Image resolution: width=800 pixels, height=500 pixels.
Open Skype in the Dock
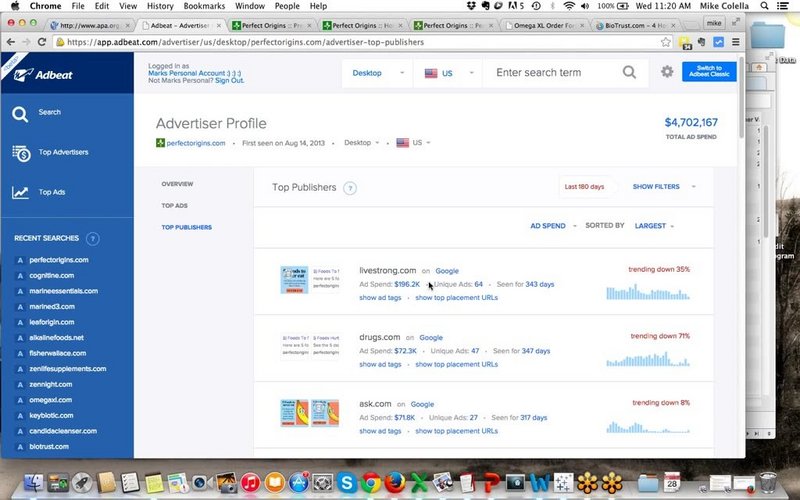347,482
